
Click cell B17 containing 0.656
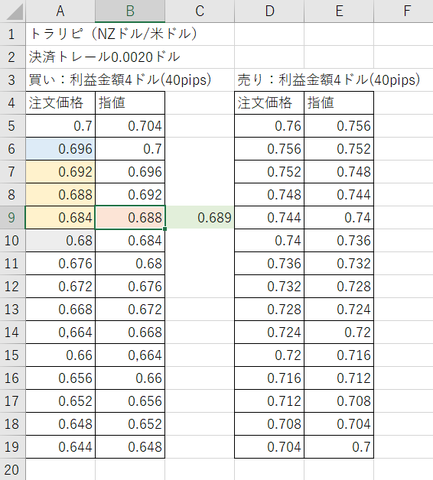coord(130,401)
